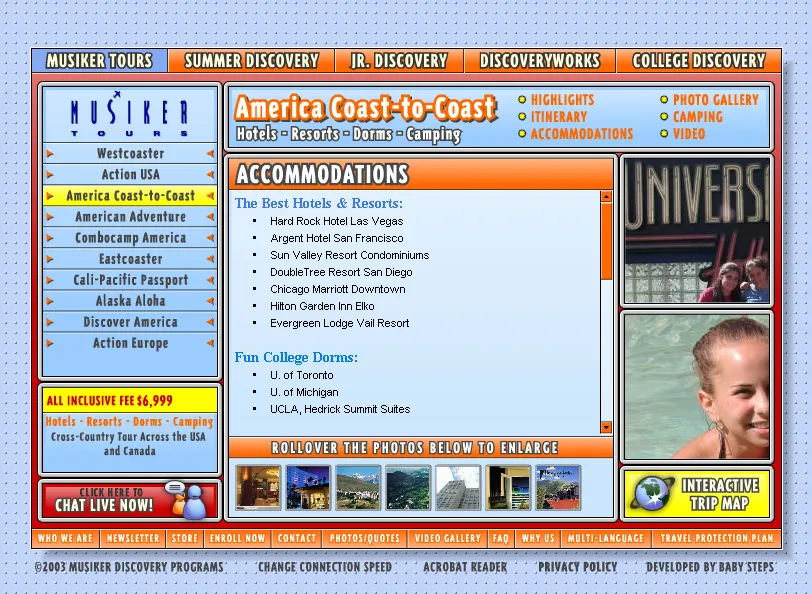The height and width of the screenshot is (594, 812).
Task: Open the Video Gallery link
Action: pyautogui.click(x=447, y=539)
